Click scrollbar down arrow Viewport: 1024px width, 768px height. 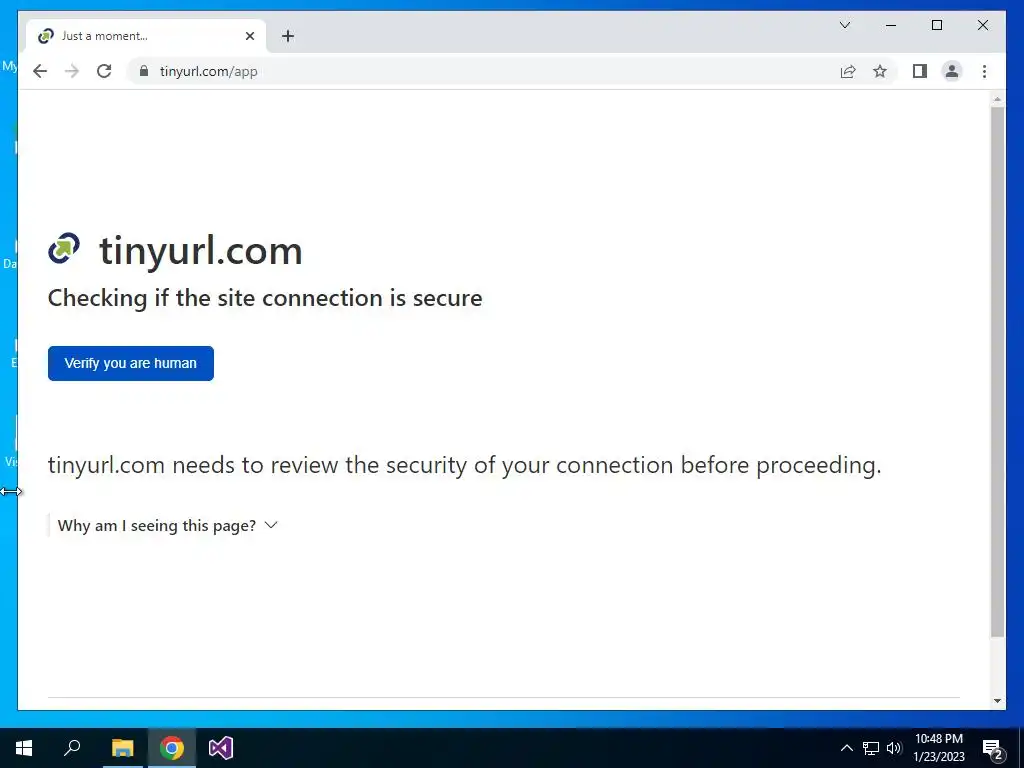tap(997, 701)
